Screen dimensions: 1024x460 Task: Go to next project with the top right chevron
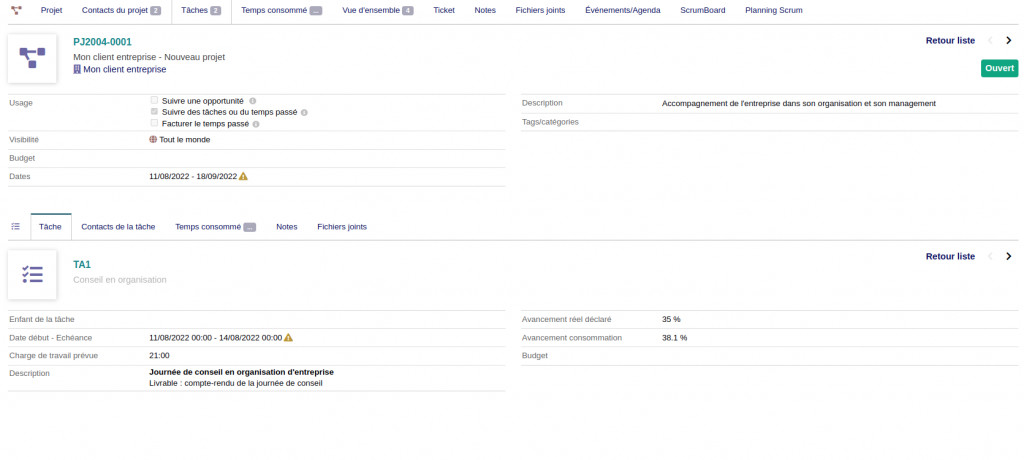pyautogui.click(x=1008, y=41)
